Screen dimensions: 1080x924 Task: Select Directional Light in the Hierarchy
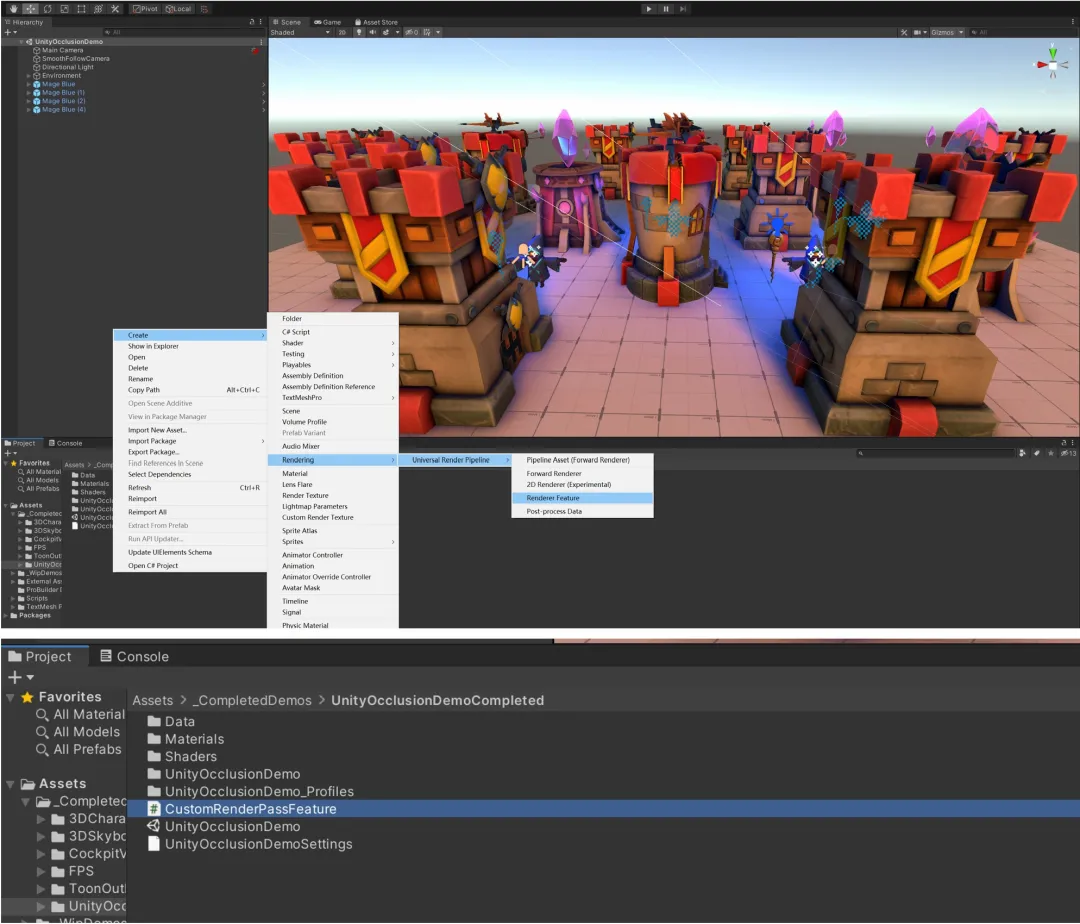(x=68, y=67)
